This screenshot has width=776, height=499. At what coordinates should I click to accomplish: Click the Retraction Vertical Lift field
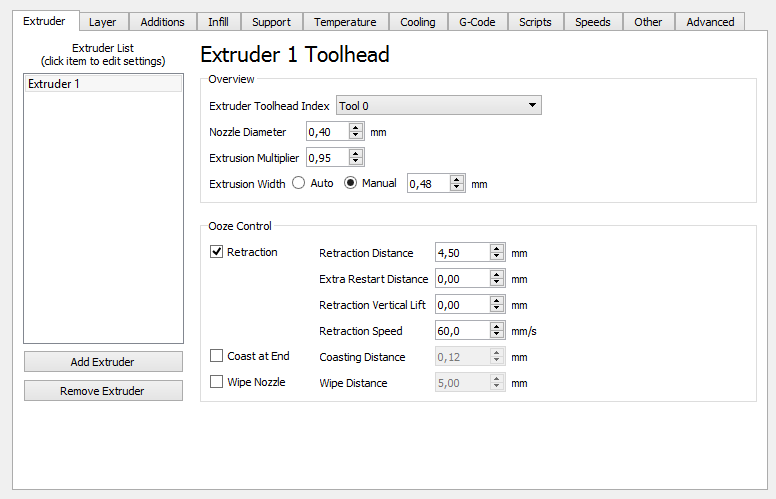(x=463, y=304)
